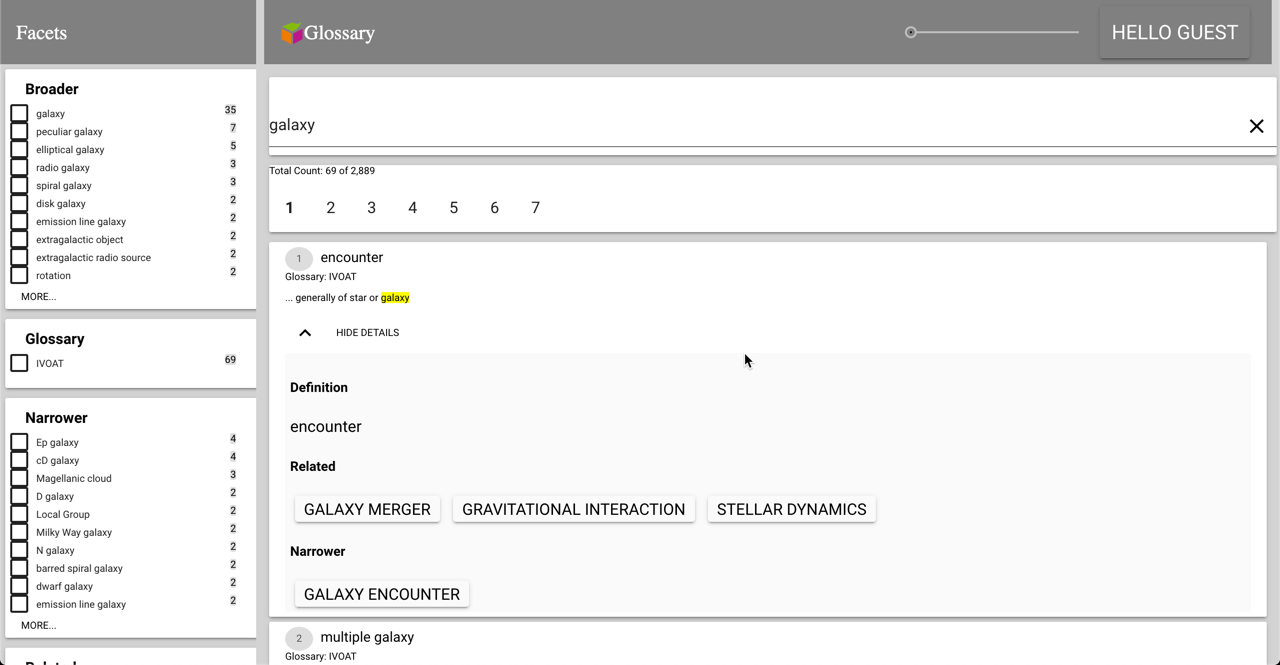Click the result number 2 badge
The image size is (1280, 665).
(298, 638)
